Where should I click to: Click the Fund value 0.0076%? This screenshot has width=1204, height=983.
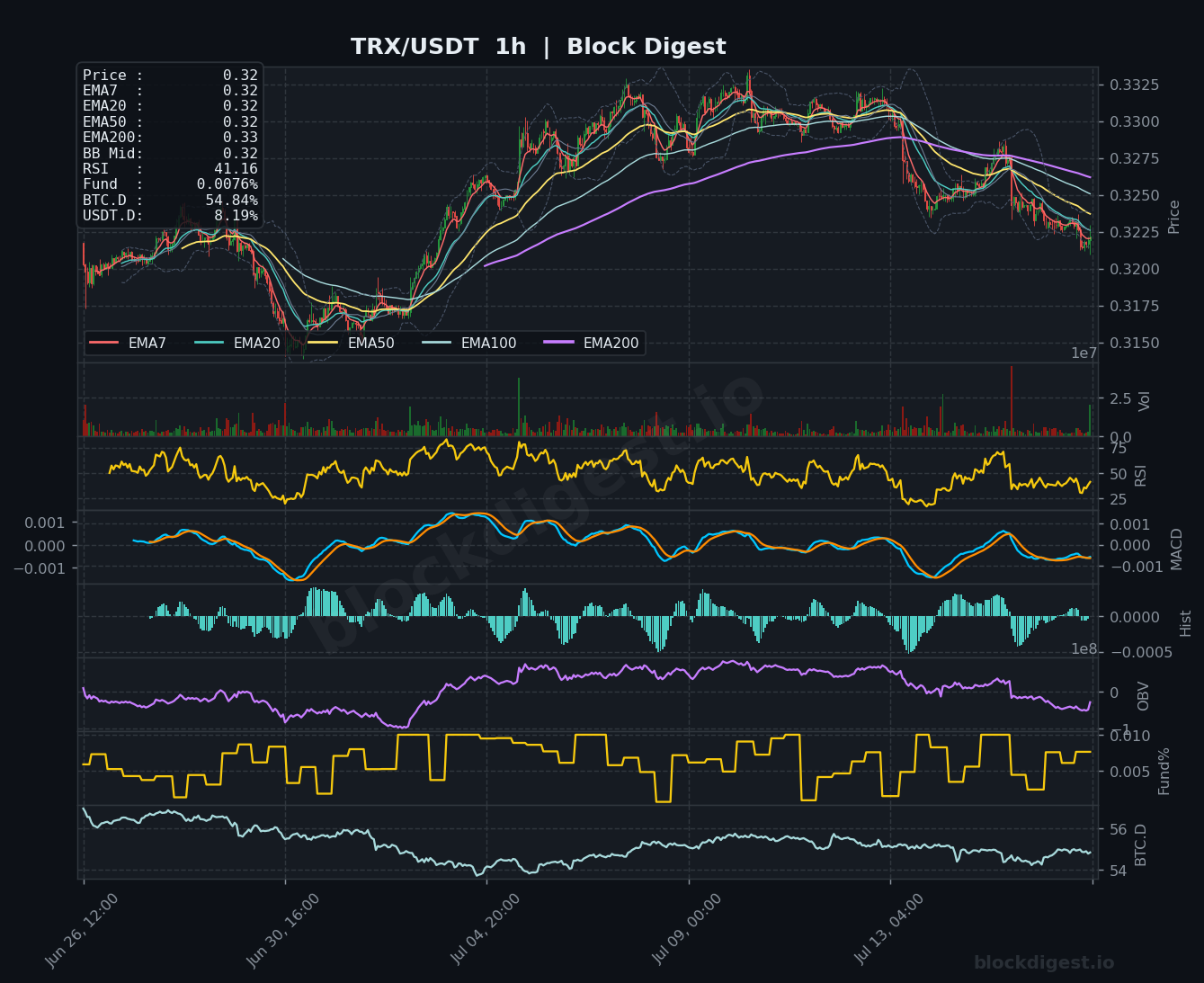[227, 184]
